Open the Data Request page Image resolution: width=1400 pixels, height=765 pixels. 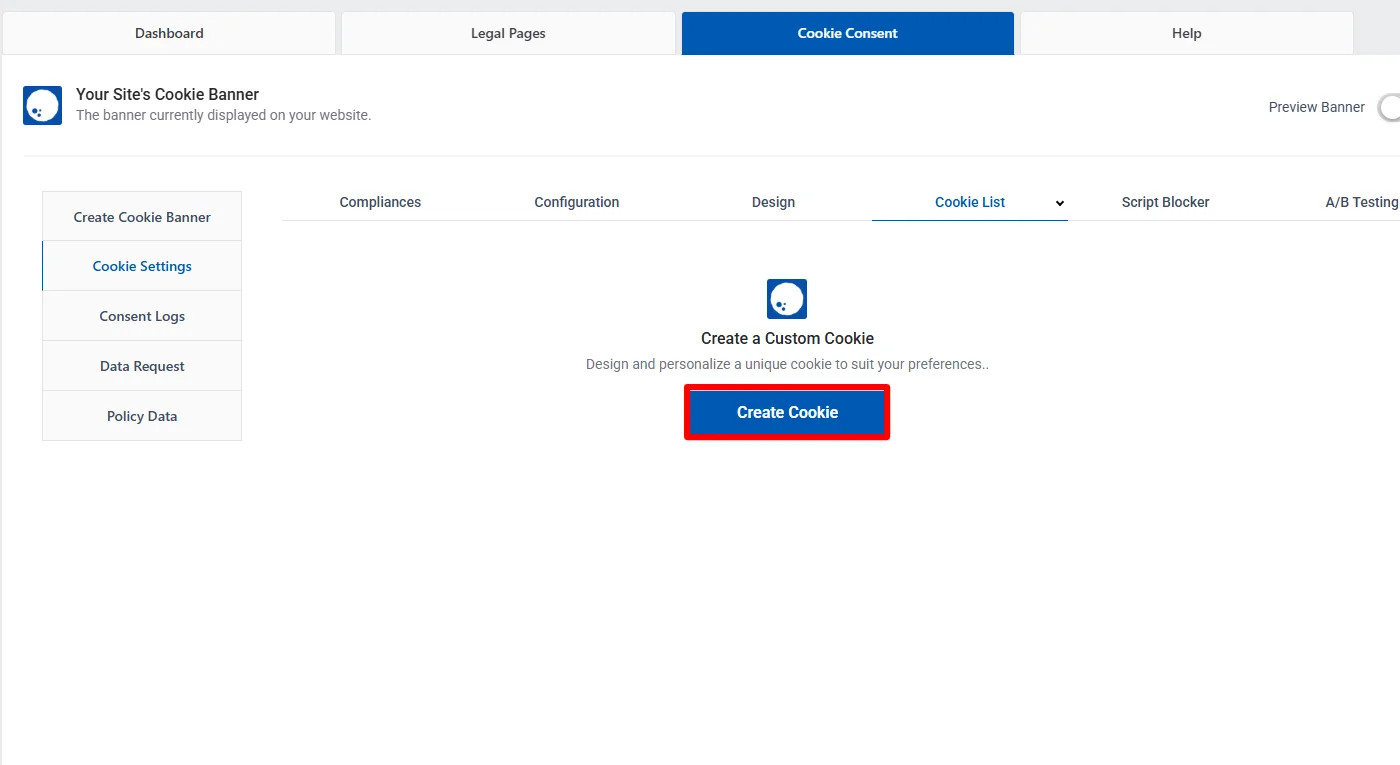(141, 366)
